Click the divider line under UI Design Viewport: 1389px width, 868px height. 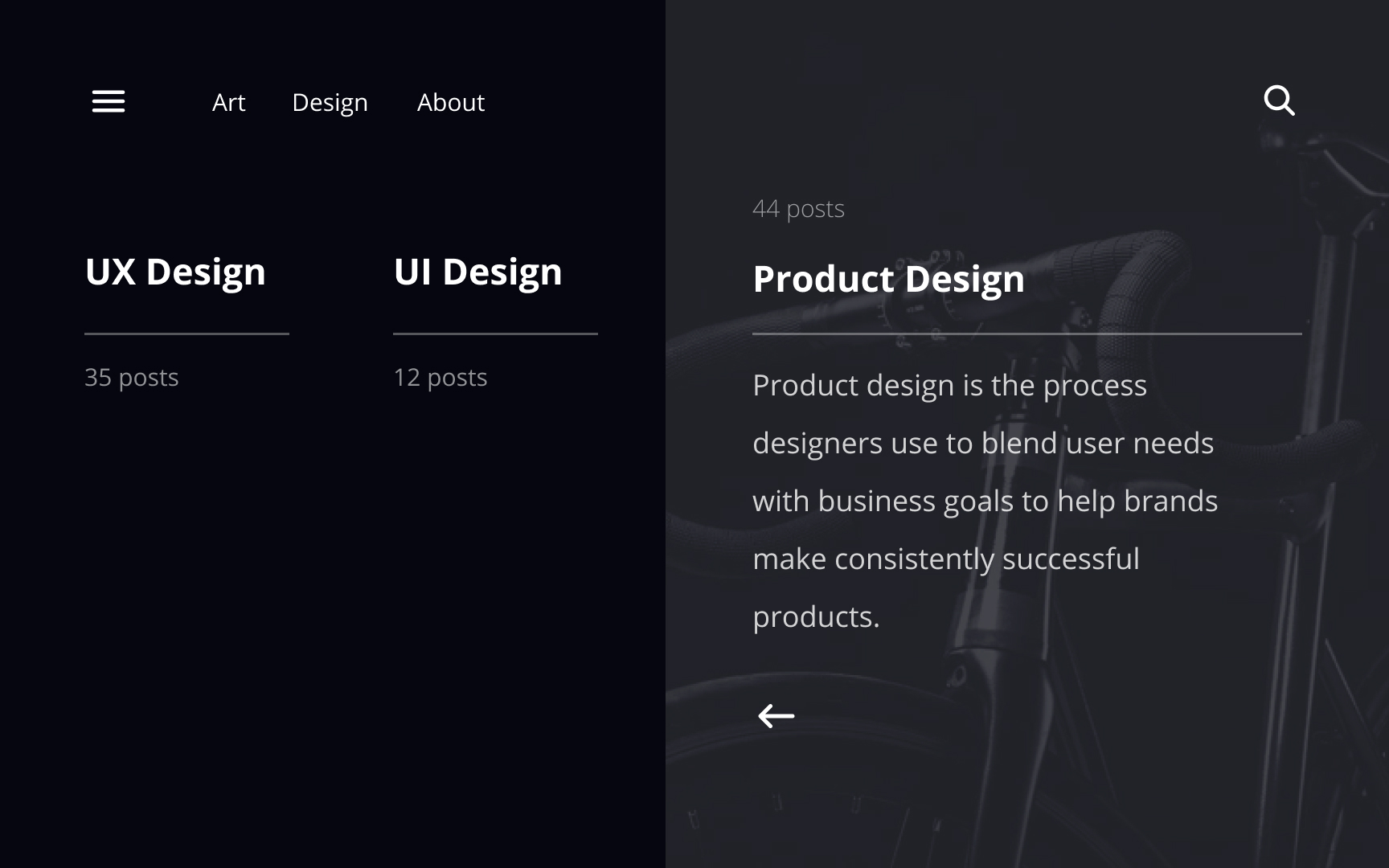pyautogui.click(x=495, y=333)
